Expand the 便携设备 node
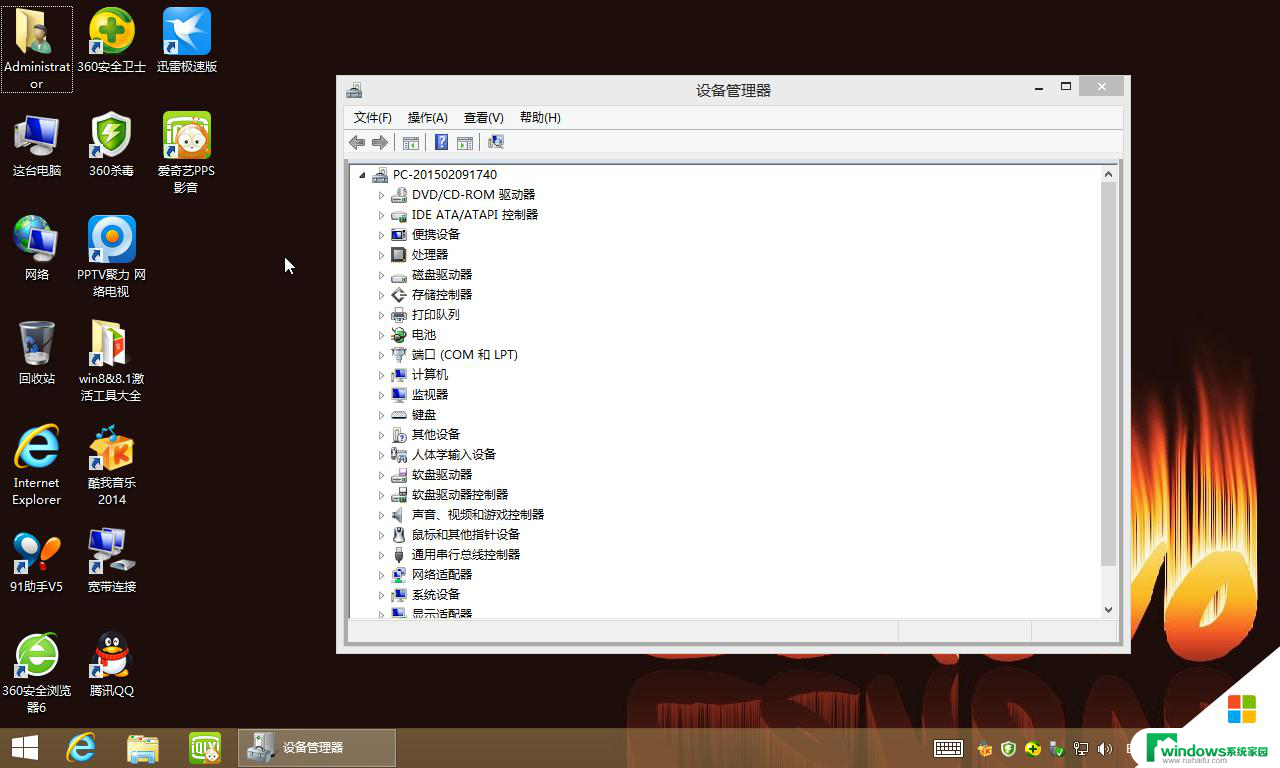The height and width of the screenshot is (768, 1280). pyautogui.click(x=381, y=235)
